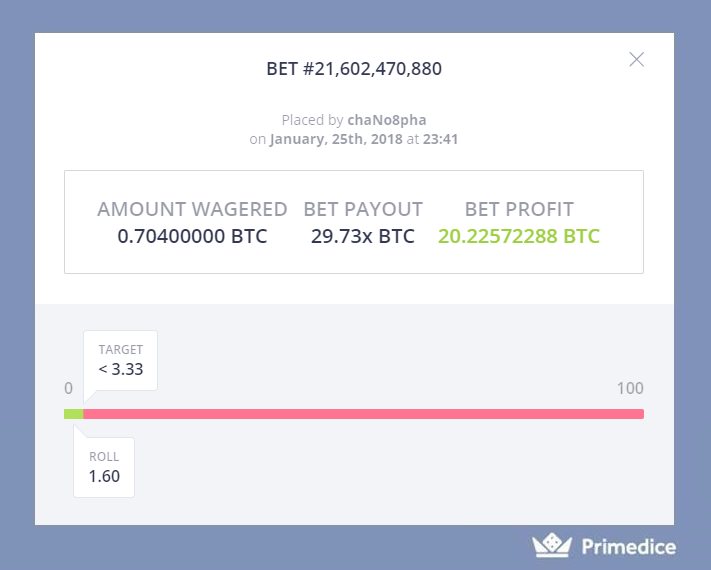Select the bet profit 20.22572288 BTC value
The image size is (711, 570).
point(519,236)
